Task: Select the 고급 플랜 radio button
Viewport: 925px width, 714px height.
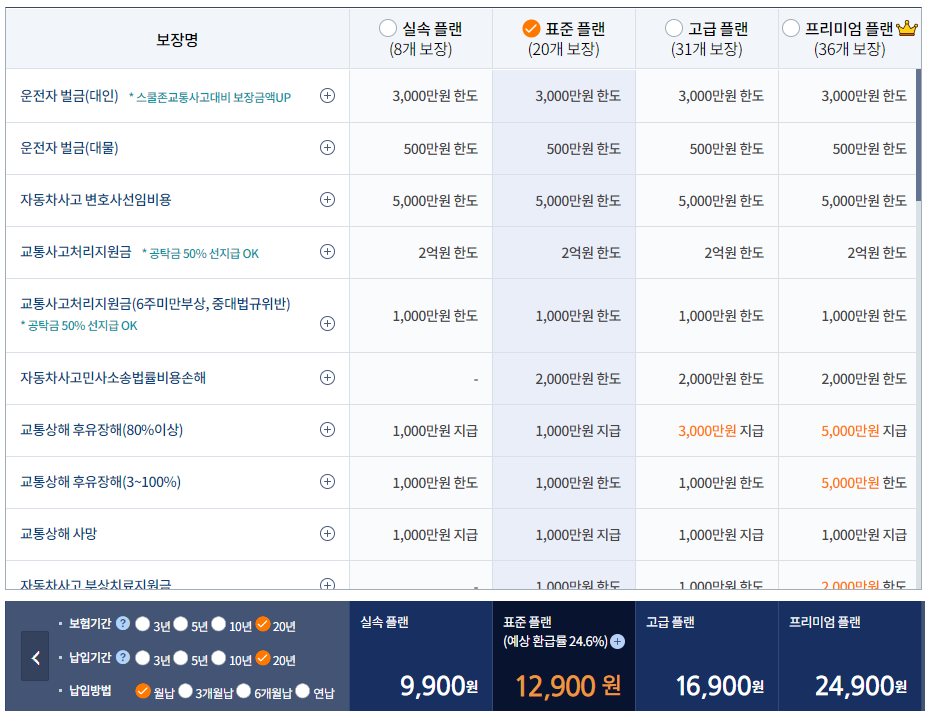Action: [x=674, y=28]
